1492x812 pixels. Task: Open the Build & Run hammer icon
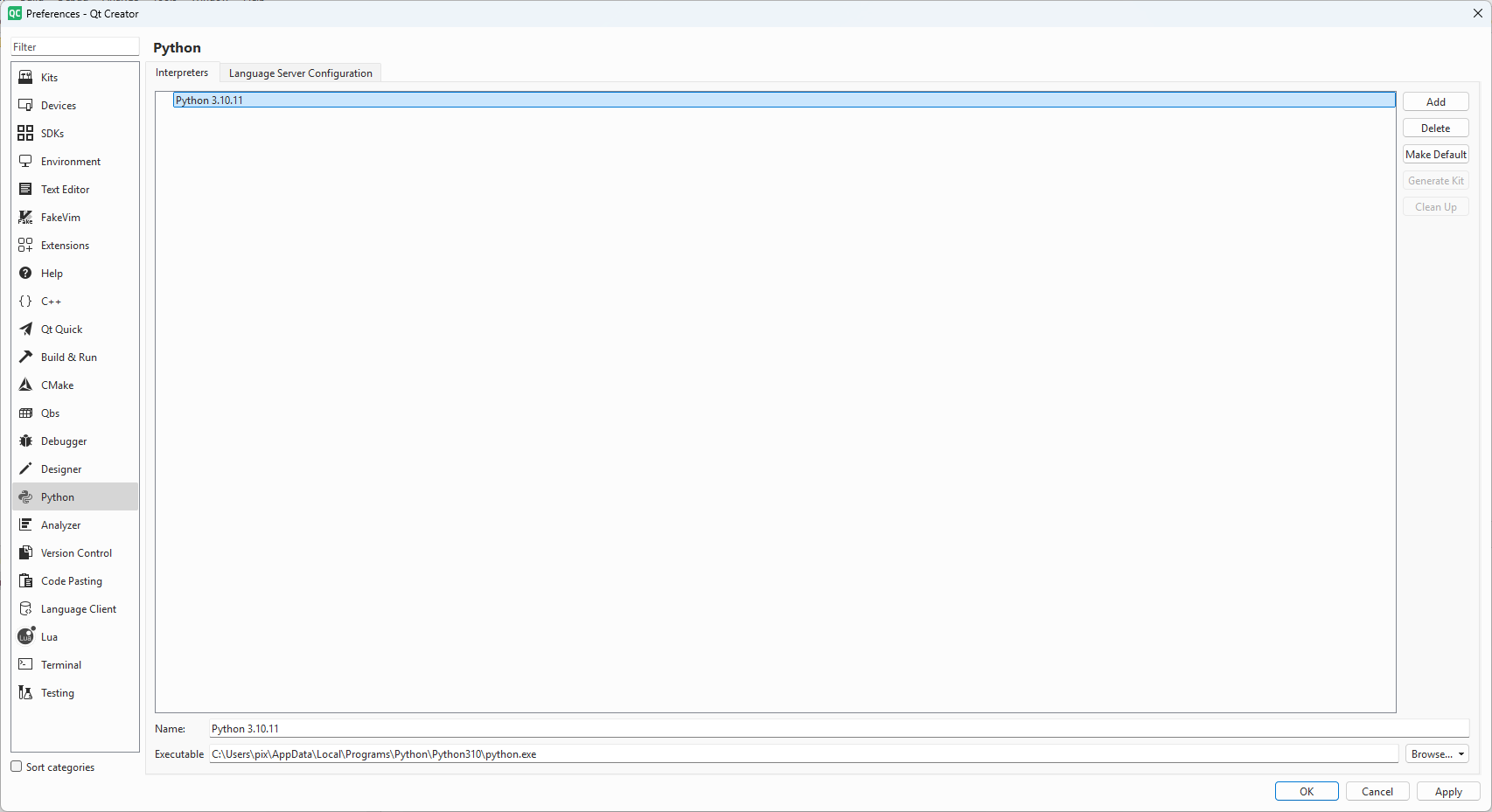point(25,357)
